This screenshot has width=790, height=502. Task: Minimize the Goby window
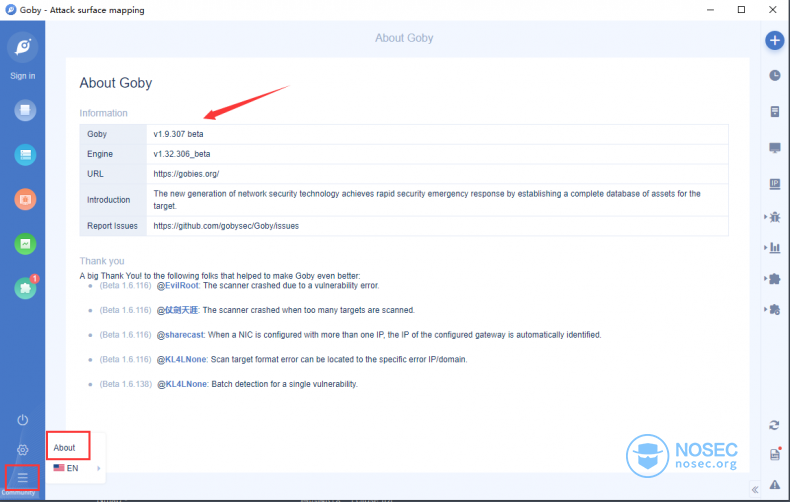point(710,10)
